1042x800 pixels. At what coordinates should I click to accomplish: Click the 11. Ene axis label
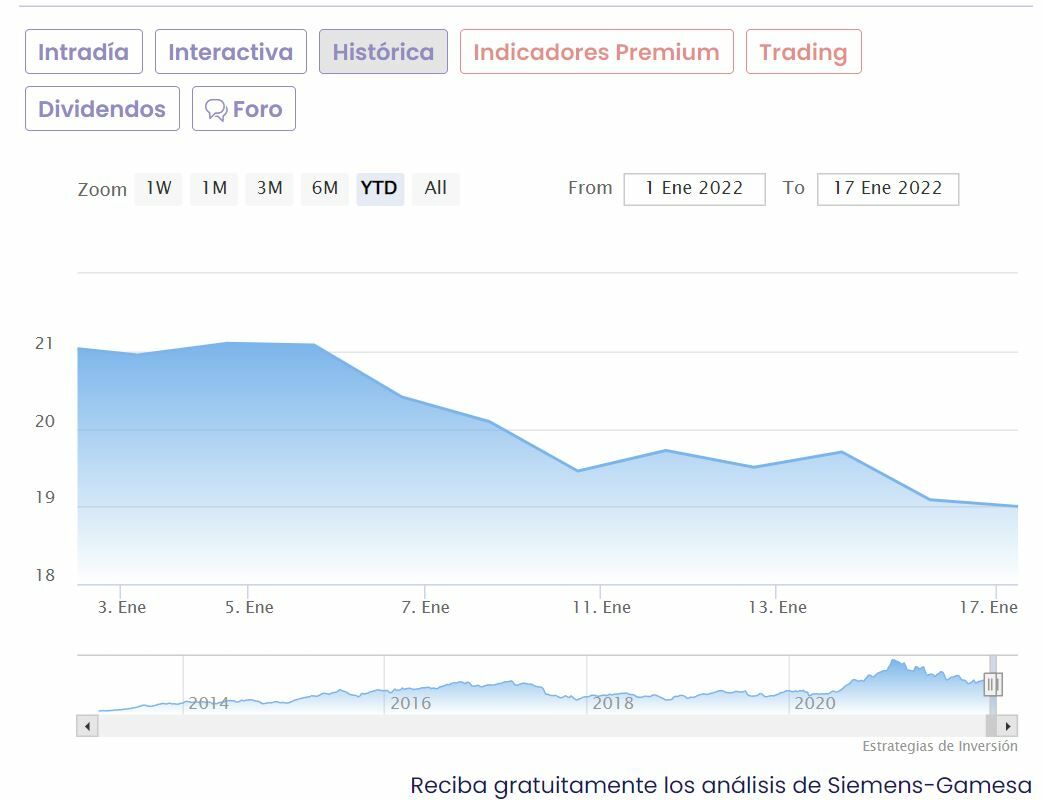pos(601,607)
